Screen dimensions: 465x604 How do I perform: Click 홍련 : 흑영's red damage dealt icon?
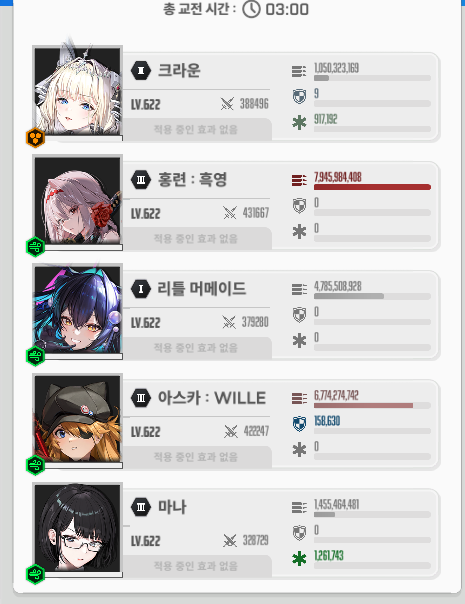click(299, 180)
